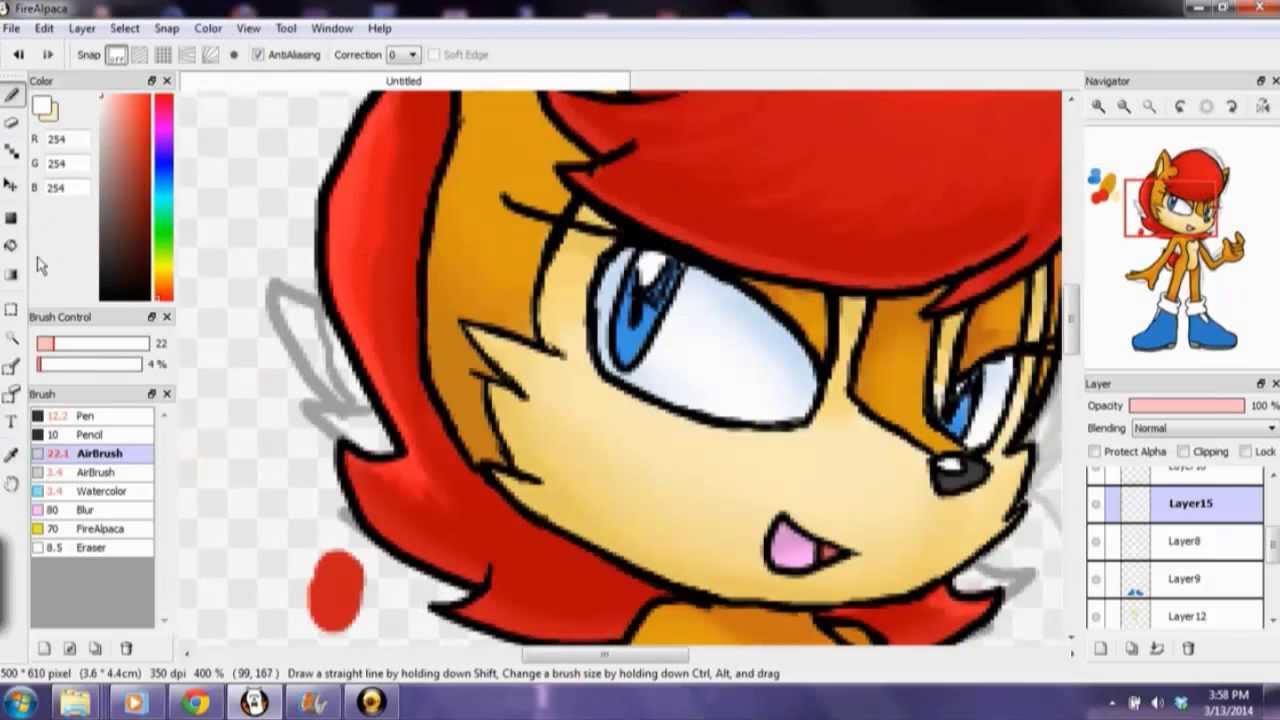Screen dimensions: 1280x720
Task: Open the Layer menu
Action: [x=82, y=29]
